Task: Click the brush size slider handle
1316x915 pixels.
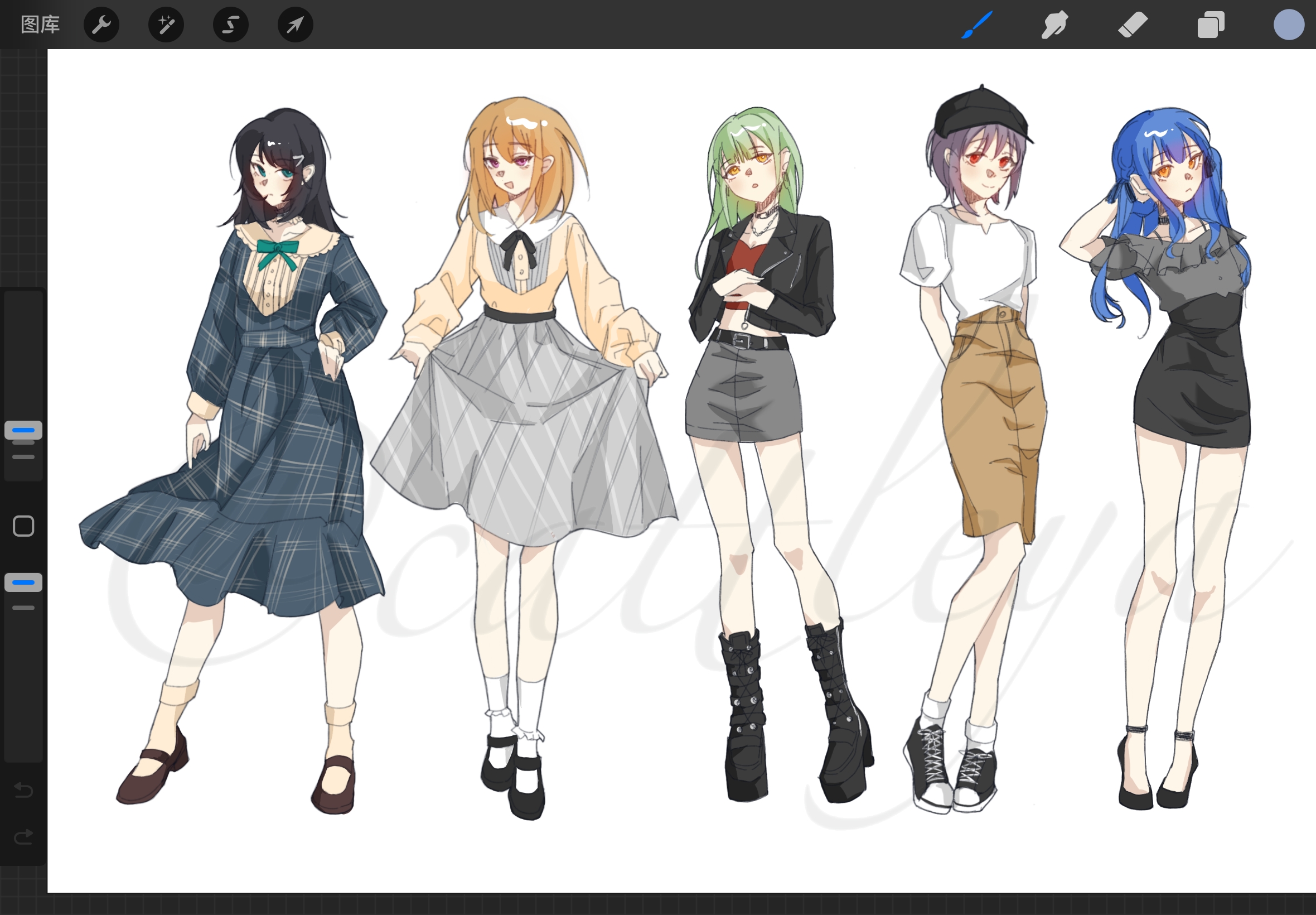Action: [x=23, y=430]
